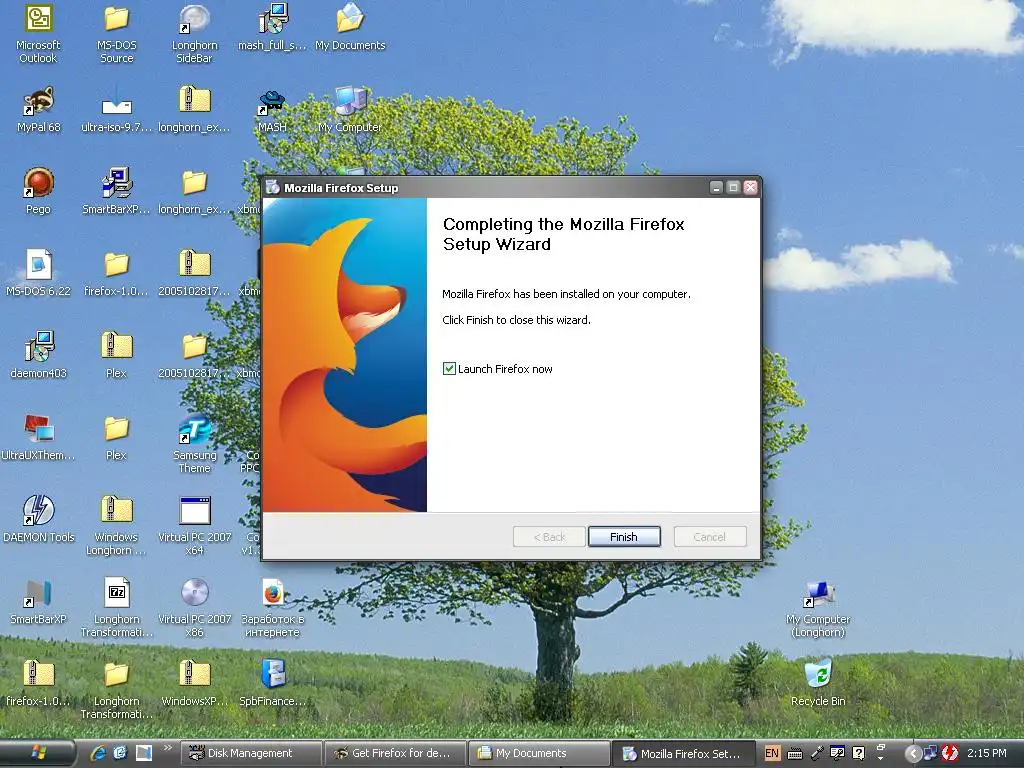The height and width of the screenshot is (768, 1024).
Task: Select Samsung Theme shortcut icon
Action: click(x=194, y=428)
